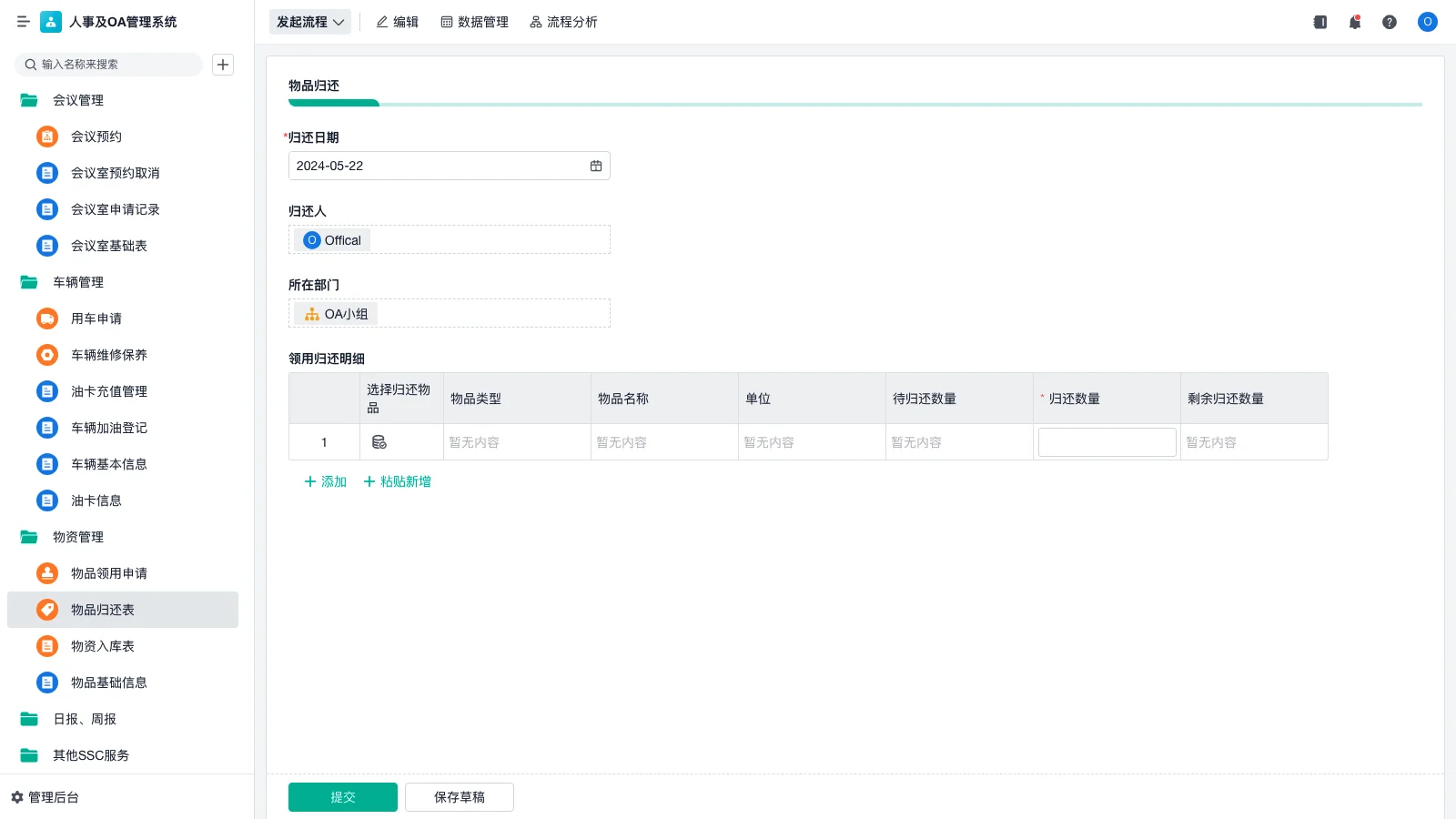Open the address book icon in header
Image resolution: width=1456 pixels, height=819 pixels.
1319,22
